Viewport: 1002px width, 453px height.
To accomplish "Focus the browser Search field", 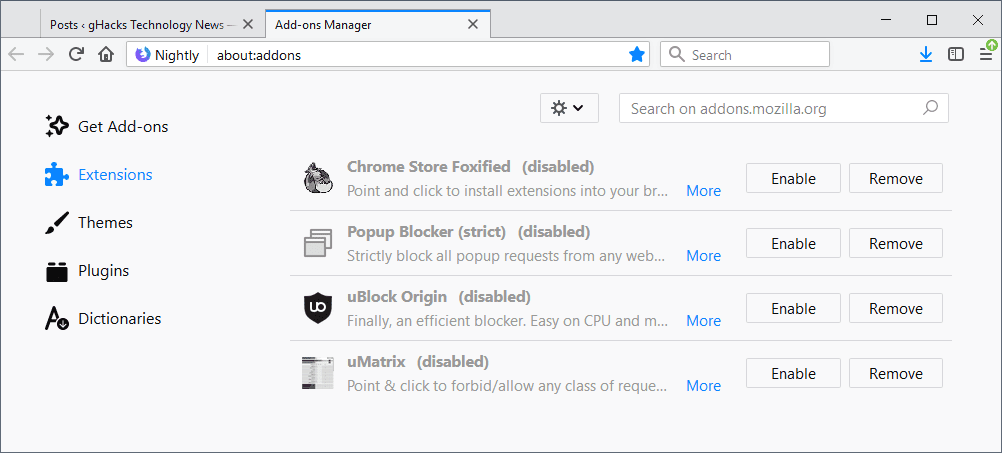I will pos(744,55).
